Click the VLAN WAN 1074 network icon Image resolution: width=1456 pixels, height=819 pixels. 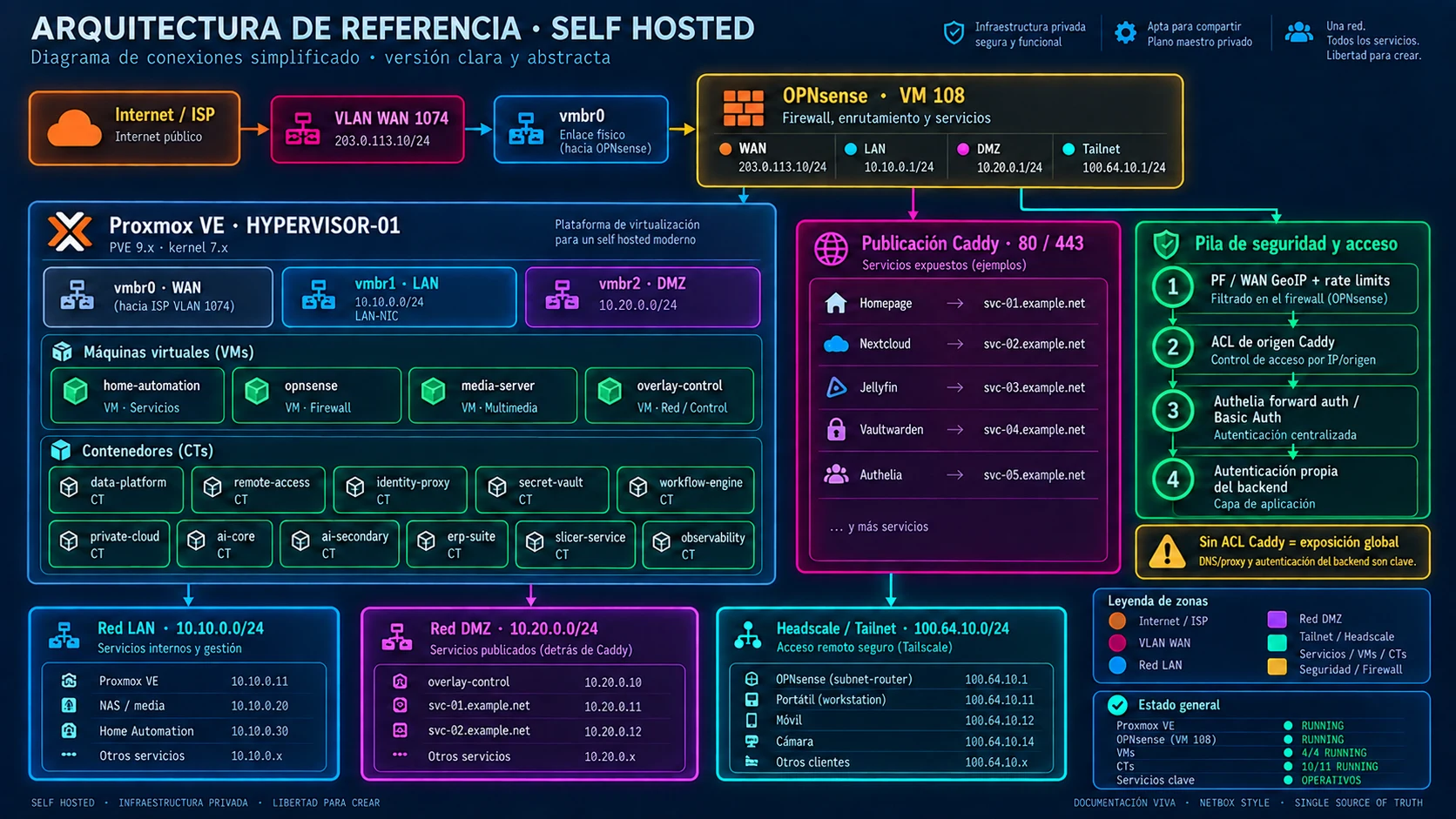click(302, 129)
